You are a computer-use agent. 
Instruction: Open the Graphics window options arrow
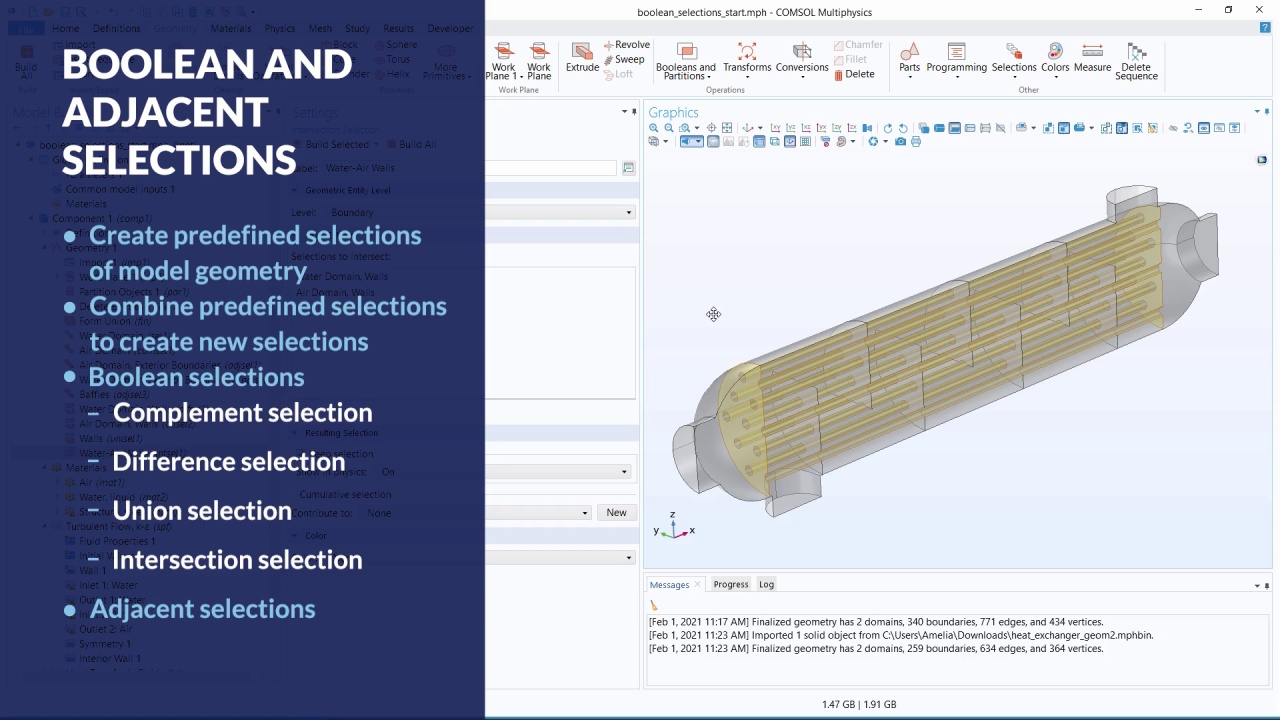pos(1257,111)
